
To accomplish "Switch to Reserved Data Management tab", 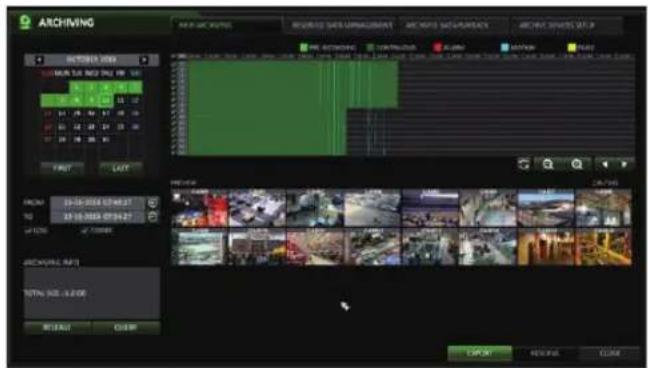I will tap(341, 25).
